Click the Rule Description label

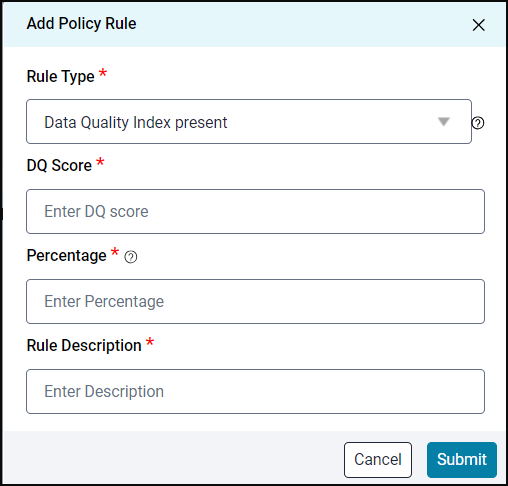[84, 345]
